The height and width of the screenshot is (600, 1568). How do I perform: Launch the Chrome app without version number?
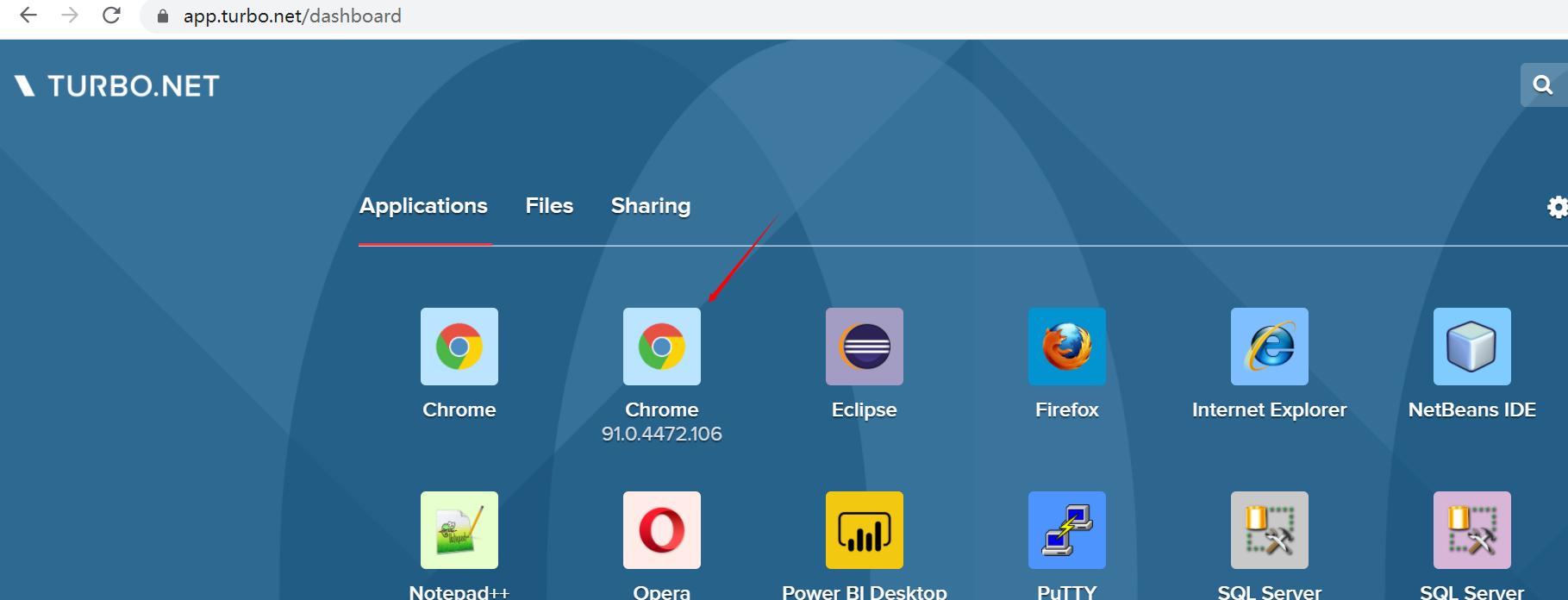459,347
